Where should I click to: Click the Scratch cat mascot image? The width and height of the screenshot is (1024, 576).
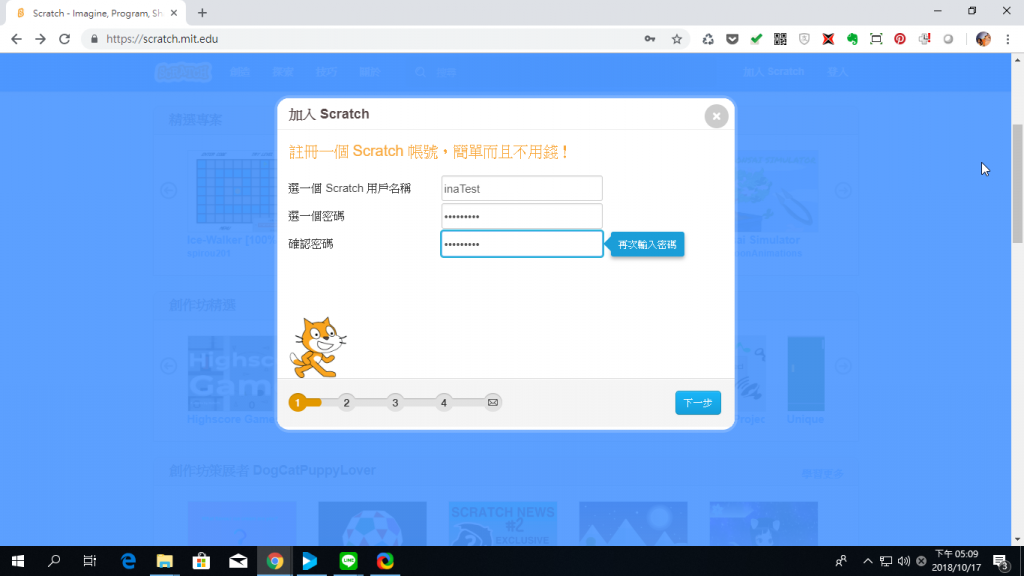318,347
